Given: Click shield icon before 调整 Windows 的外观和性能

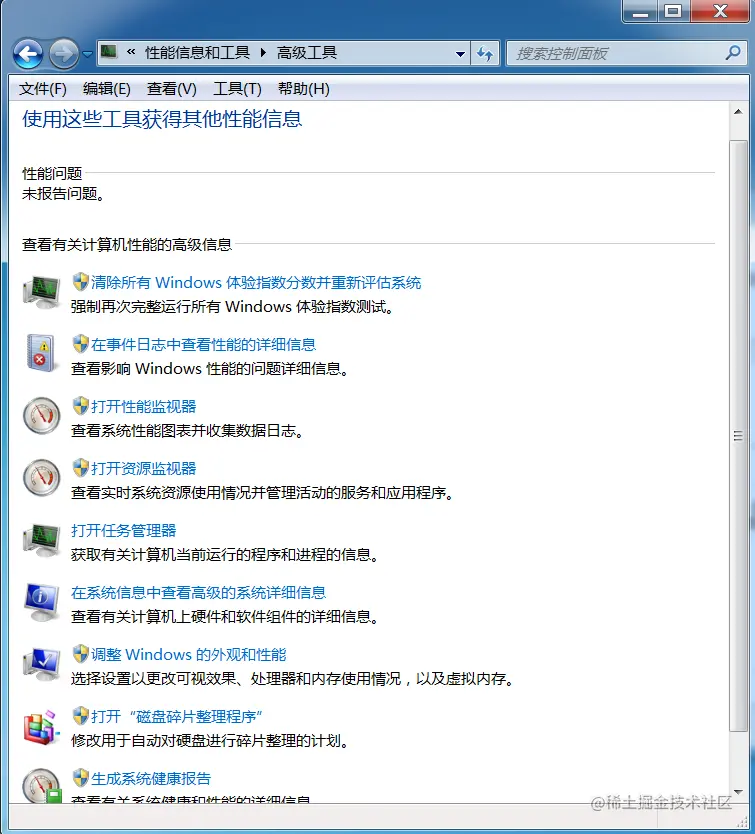Looking at the screenshot, I should tap(80, 654).
